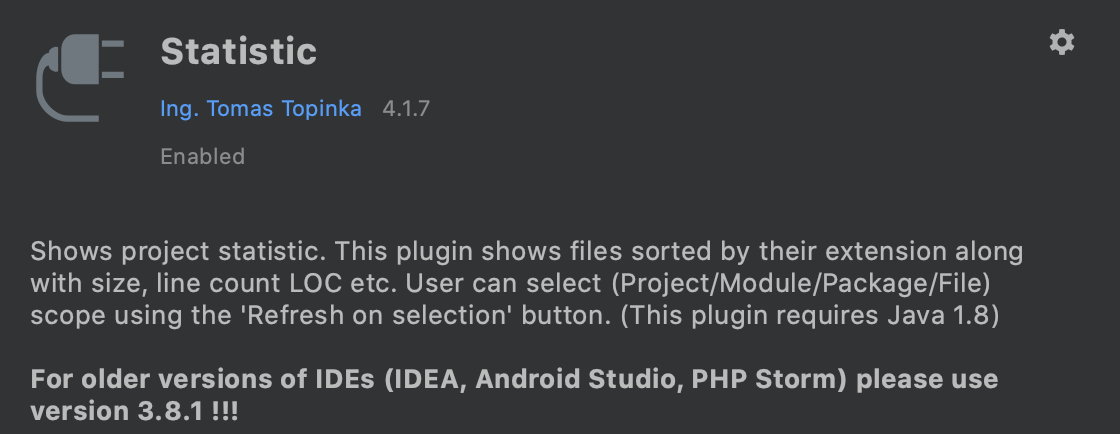This screenshot has width=1120, height=434.
Task: Click the Enabled status label
Action: point(202,156)
